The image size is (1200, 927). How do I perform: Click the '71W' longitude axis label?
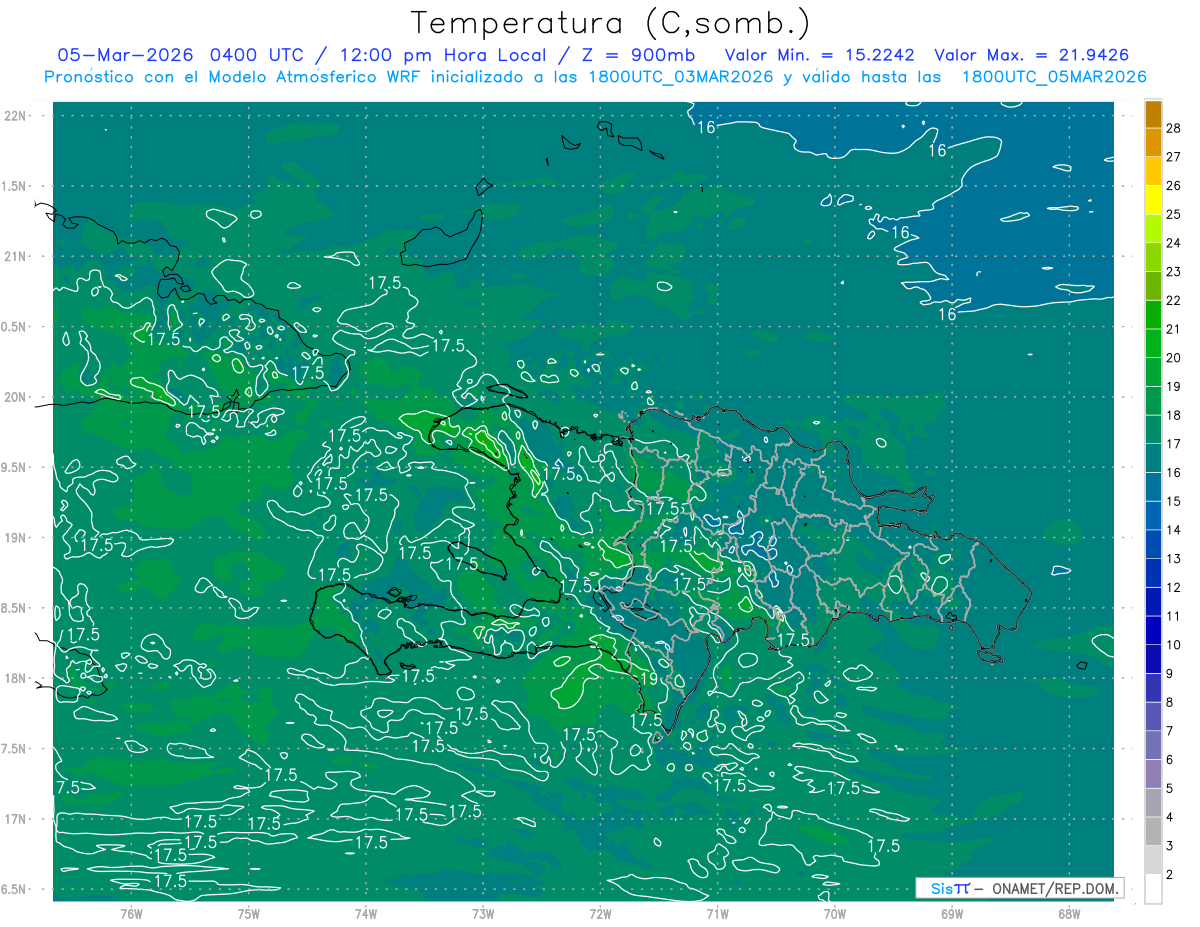pyautogui.click(x=717, y=914)
